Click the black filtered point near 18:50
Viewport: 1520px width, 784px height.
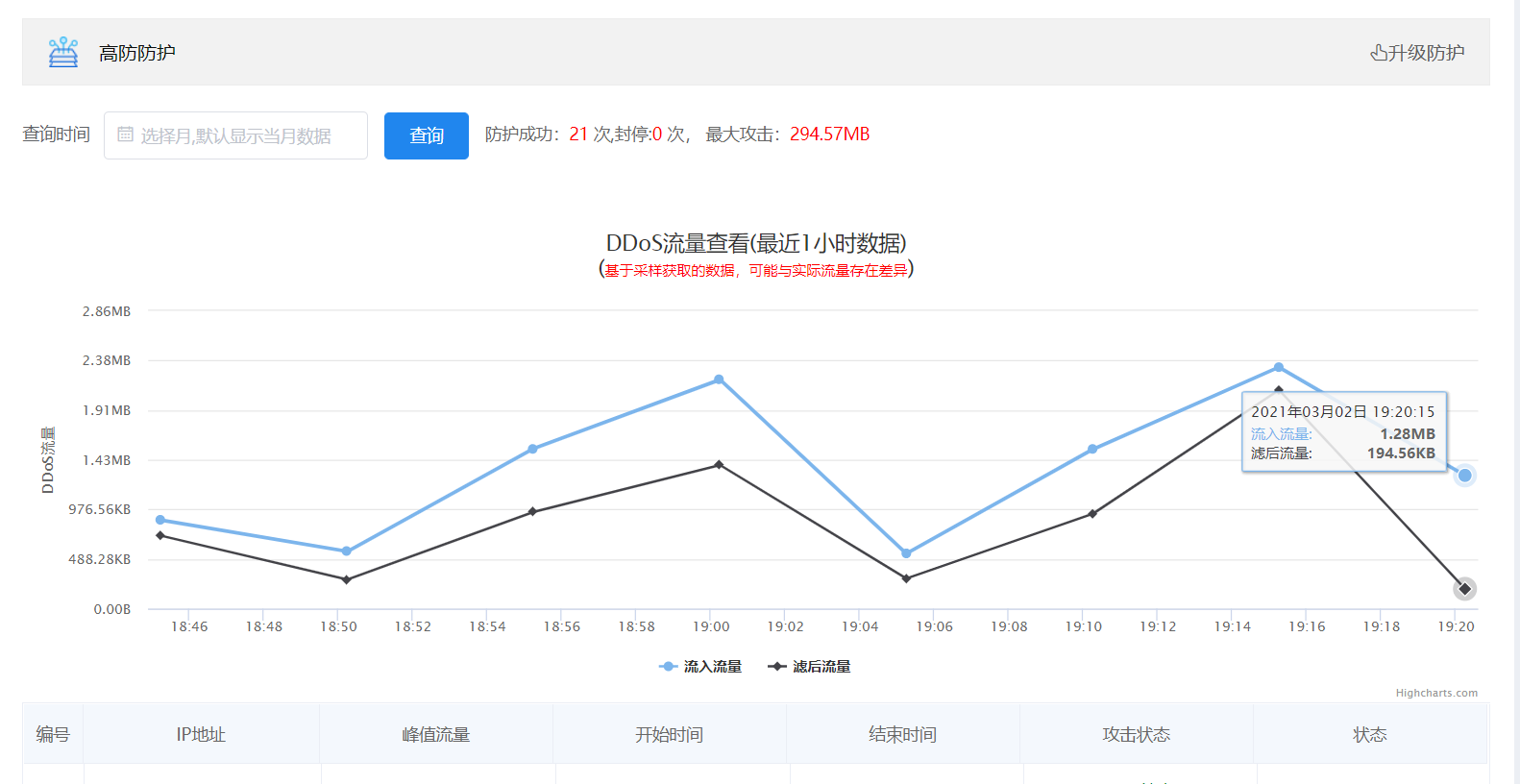coord(347,579)
